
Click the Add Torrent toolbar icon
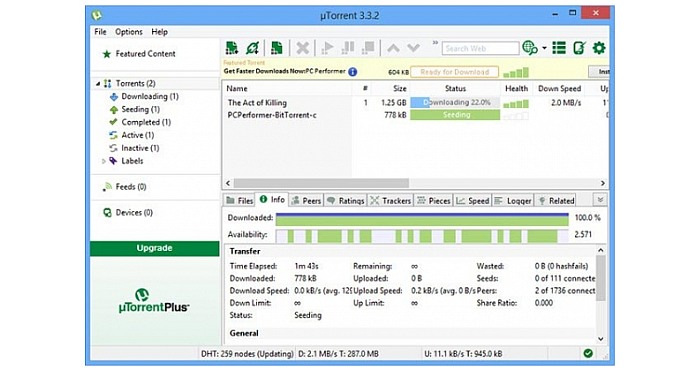(x=232, y=48)
